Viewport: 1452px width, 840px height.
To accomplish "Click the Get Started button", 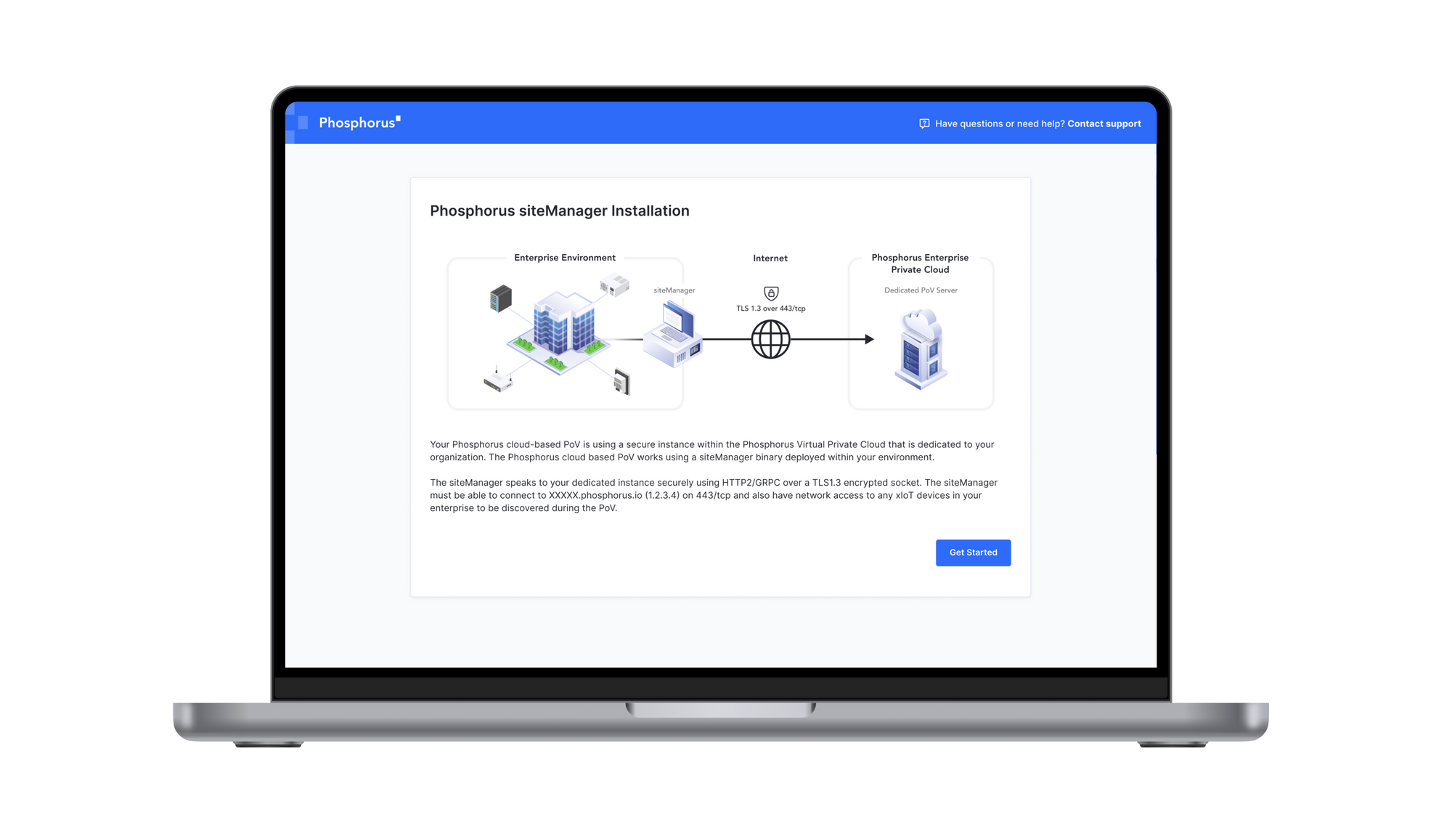I will (x=973, y=552).
